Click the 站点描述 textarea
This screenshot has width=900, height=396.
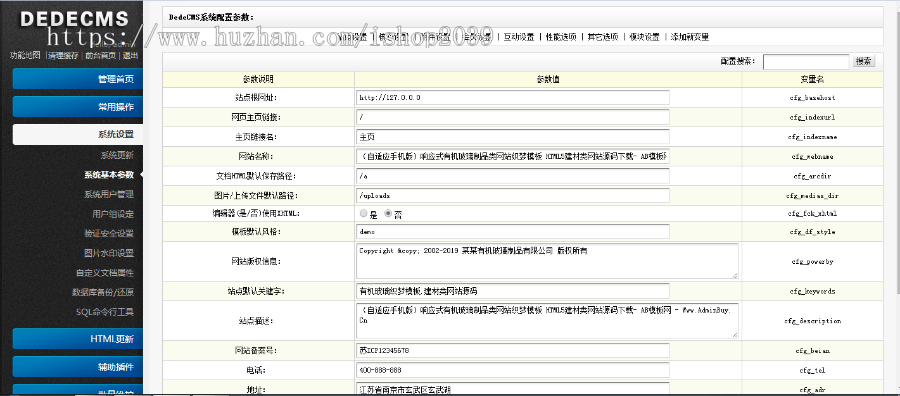coord(547,320)
